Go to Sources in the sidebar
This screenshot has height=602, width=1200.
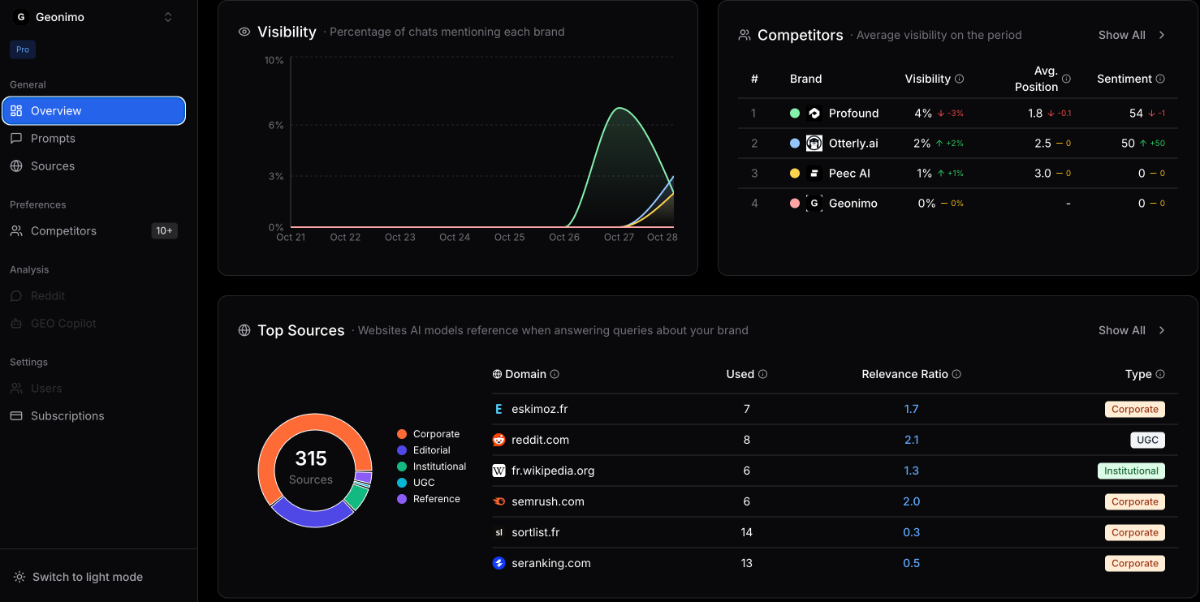tap(52, 166)
